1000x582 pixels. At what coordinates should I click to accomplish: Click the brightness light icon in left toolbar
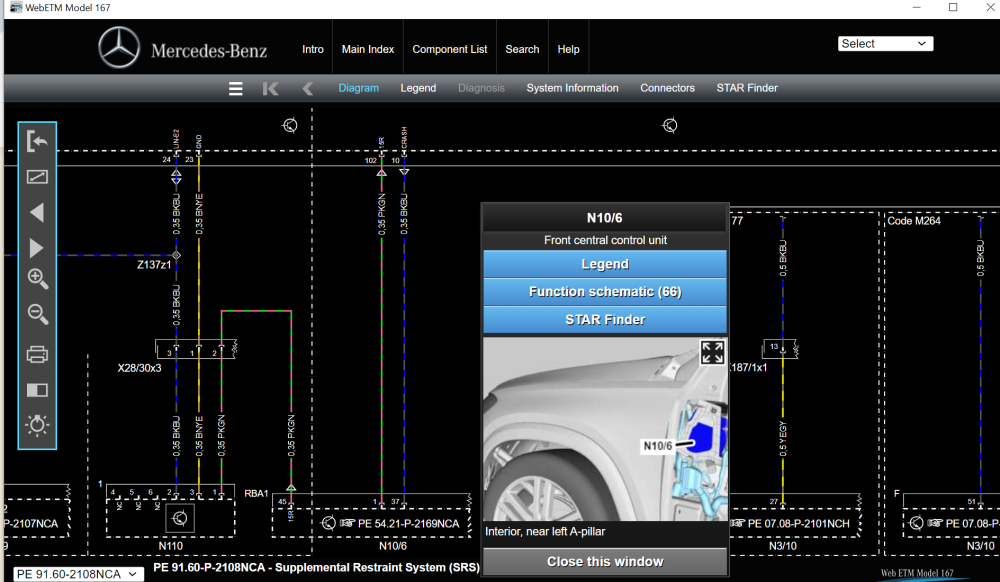[x=37, y=425]
